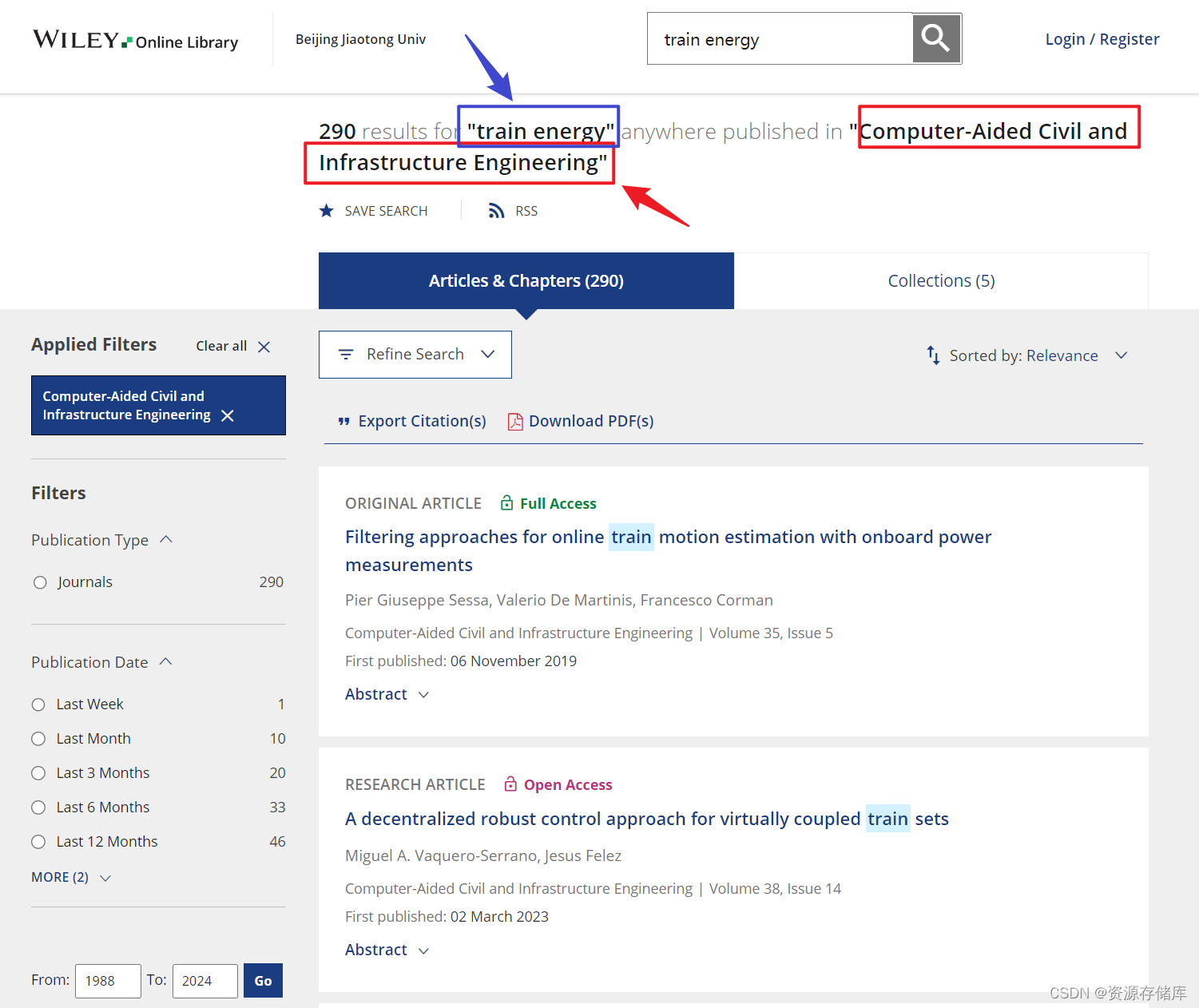
Task: Focus the From year field 1988
Action: [108, 981]
